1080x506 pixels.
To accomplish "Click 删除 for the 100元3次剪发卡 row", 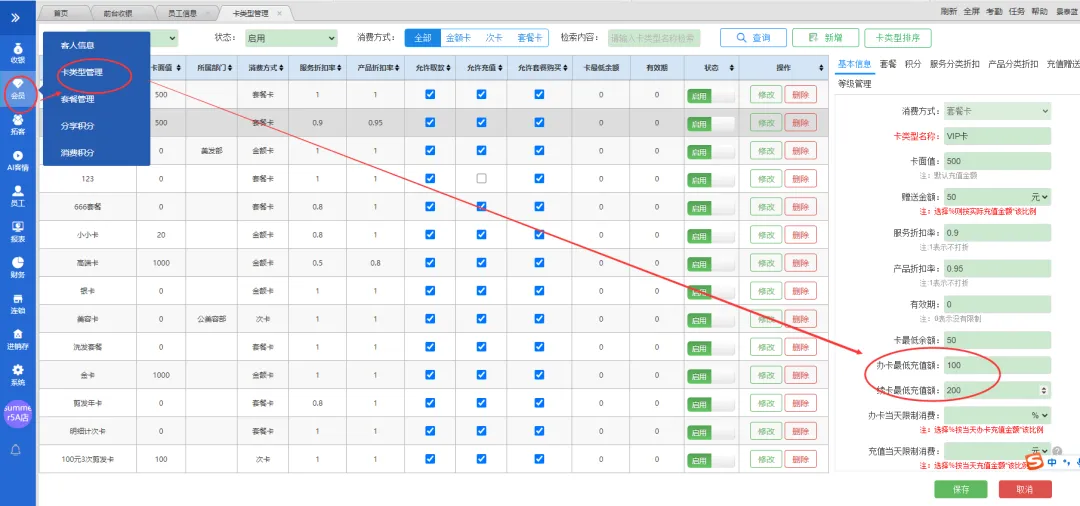I will pyautogui.click(x=800, y=459).
